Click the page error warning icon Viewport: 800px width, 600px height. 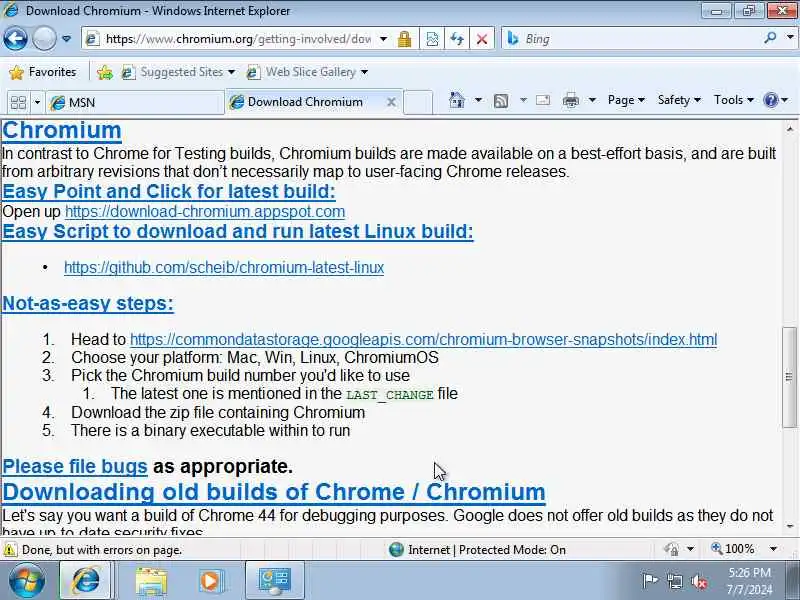click(x=9, y=550)
